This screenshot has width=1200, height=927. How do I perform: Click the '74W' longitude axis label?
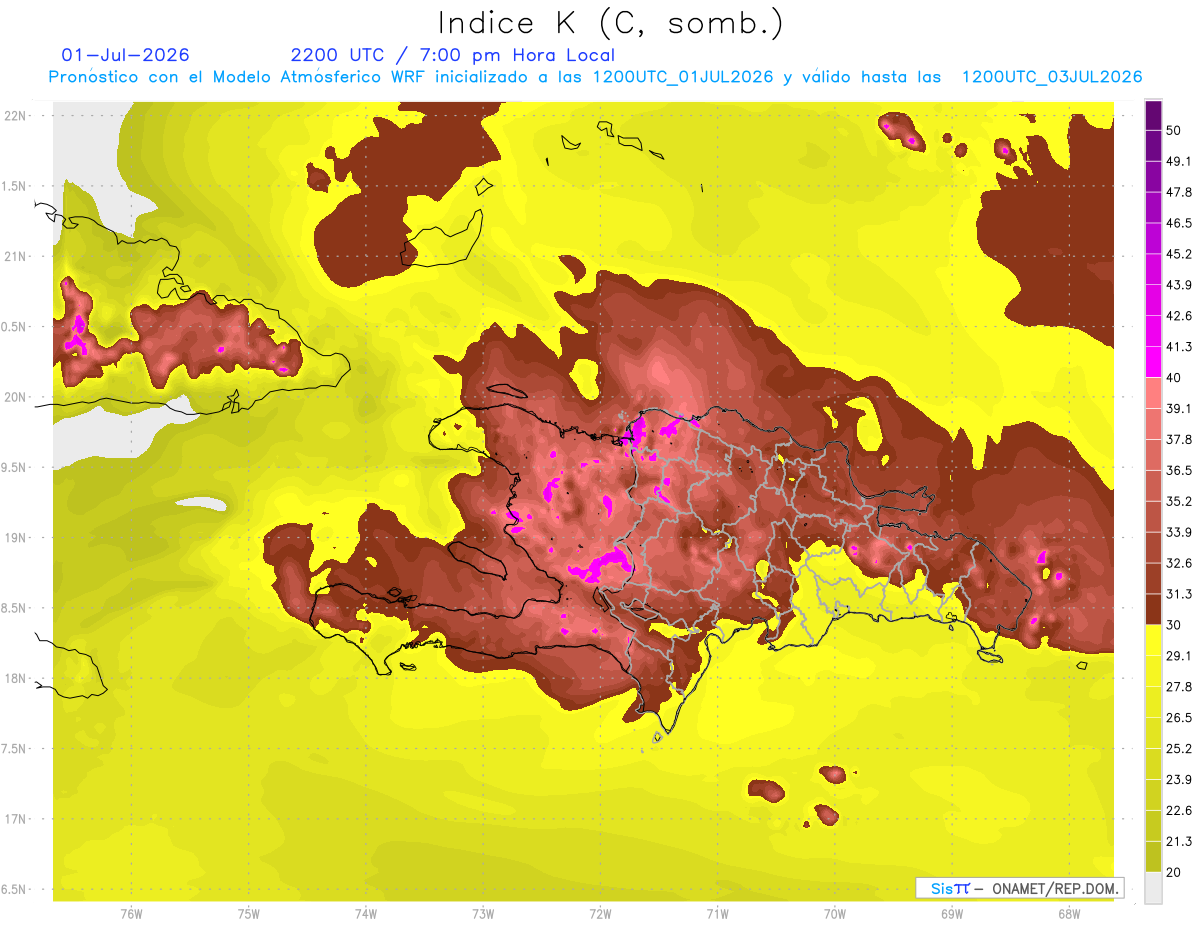pyautogui.click(x=365, y=914)
